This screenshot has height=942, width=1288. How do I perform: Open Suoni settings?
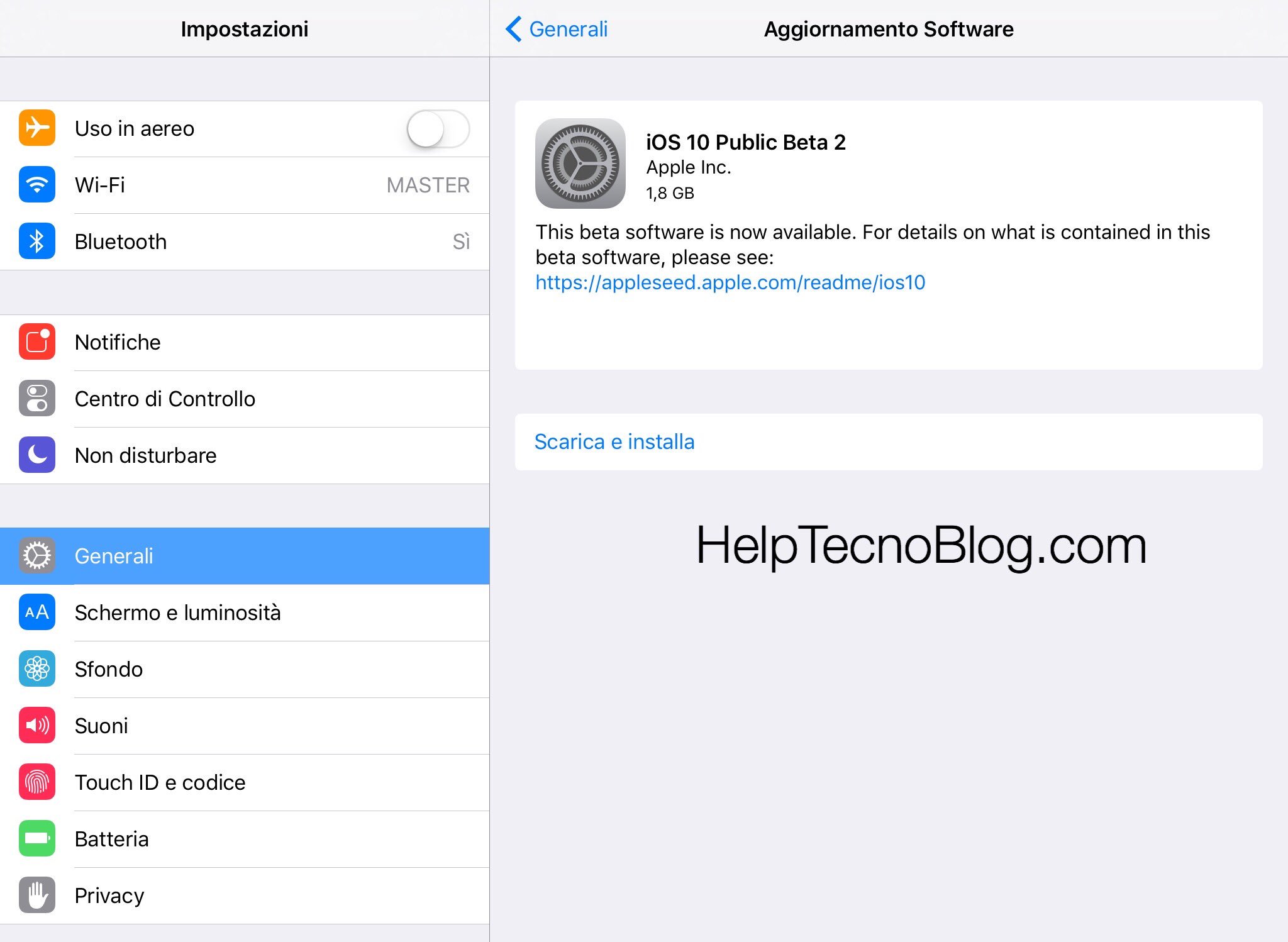coord(245,726)
